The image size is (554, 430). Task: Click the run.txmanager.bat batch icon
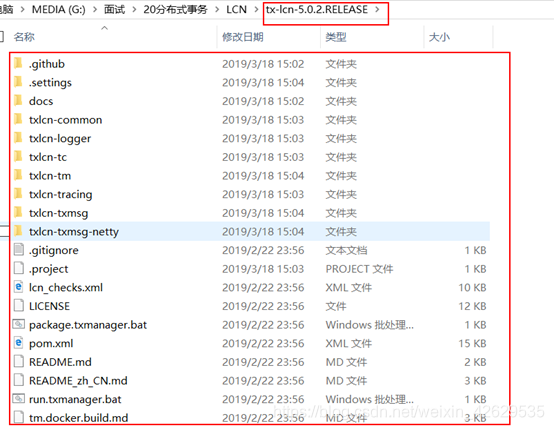coord(19,399)
